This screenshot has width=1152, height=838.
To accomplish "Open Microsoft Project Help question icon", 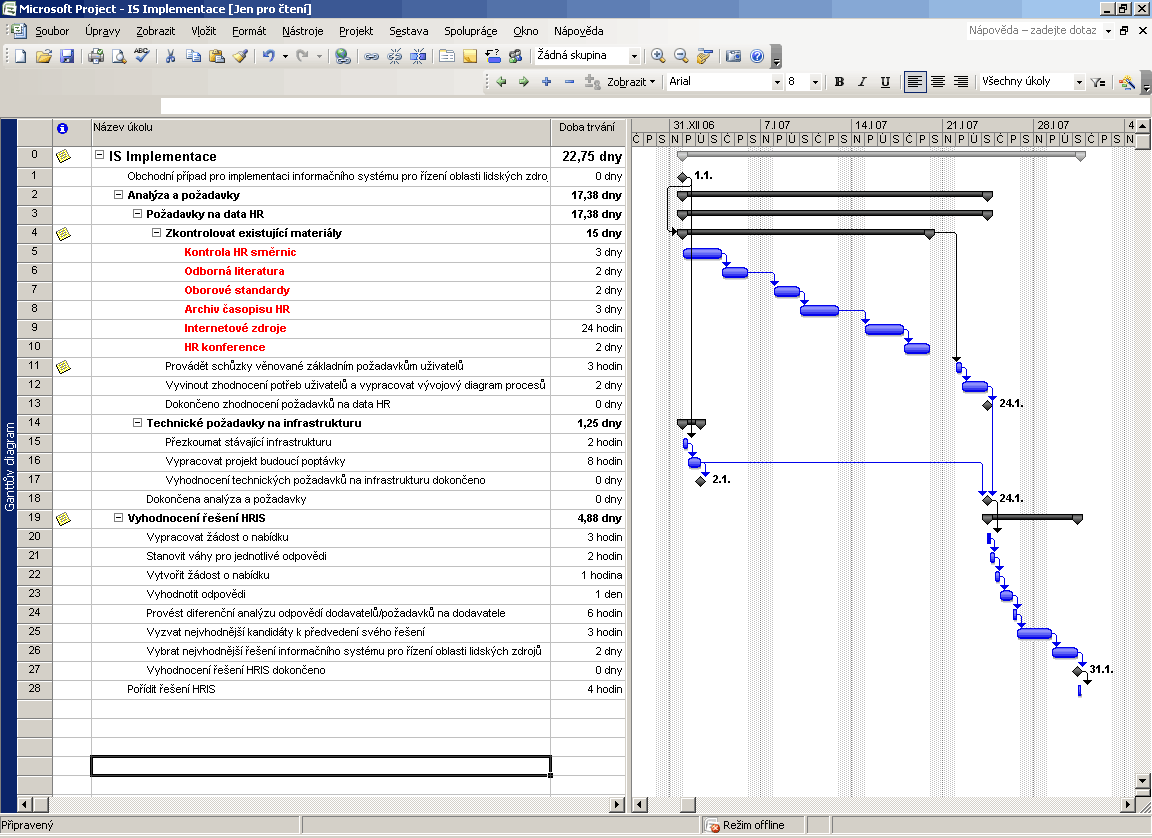I will (x=757, y=56).
